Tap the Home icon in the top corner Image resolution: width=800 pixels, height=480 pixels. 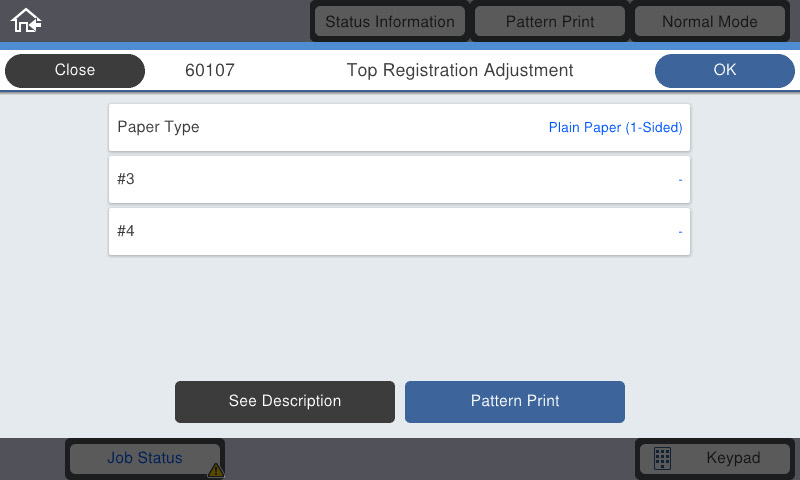(26, 20)
